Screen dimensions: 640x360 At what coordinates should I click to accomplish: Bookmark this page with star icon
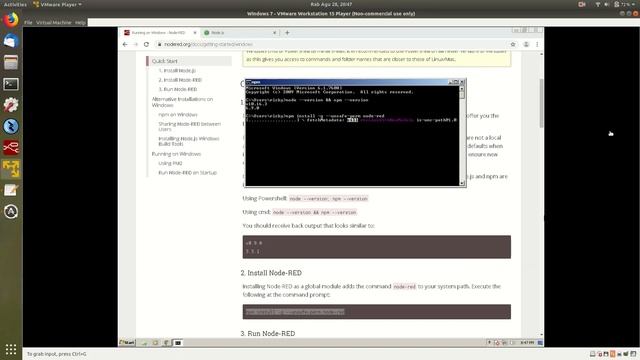pos(513,44)
